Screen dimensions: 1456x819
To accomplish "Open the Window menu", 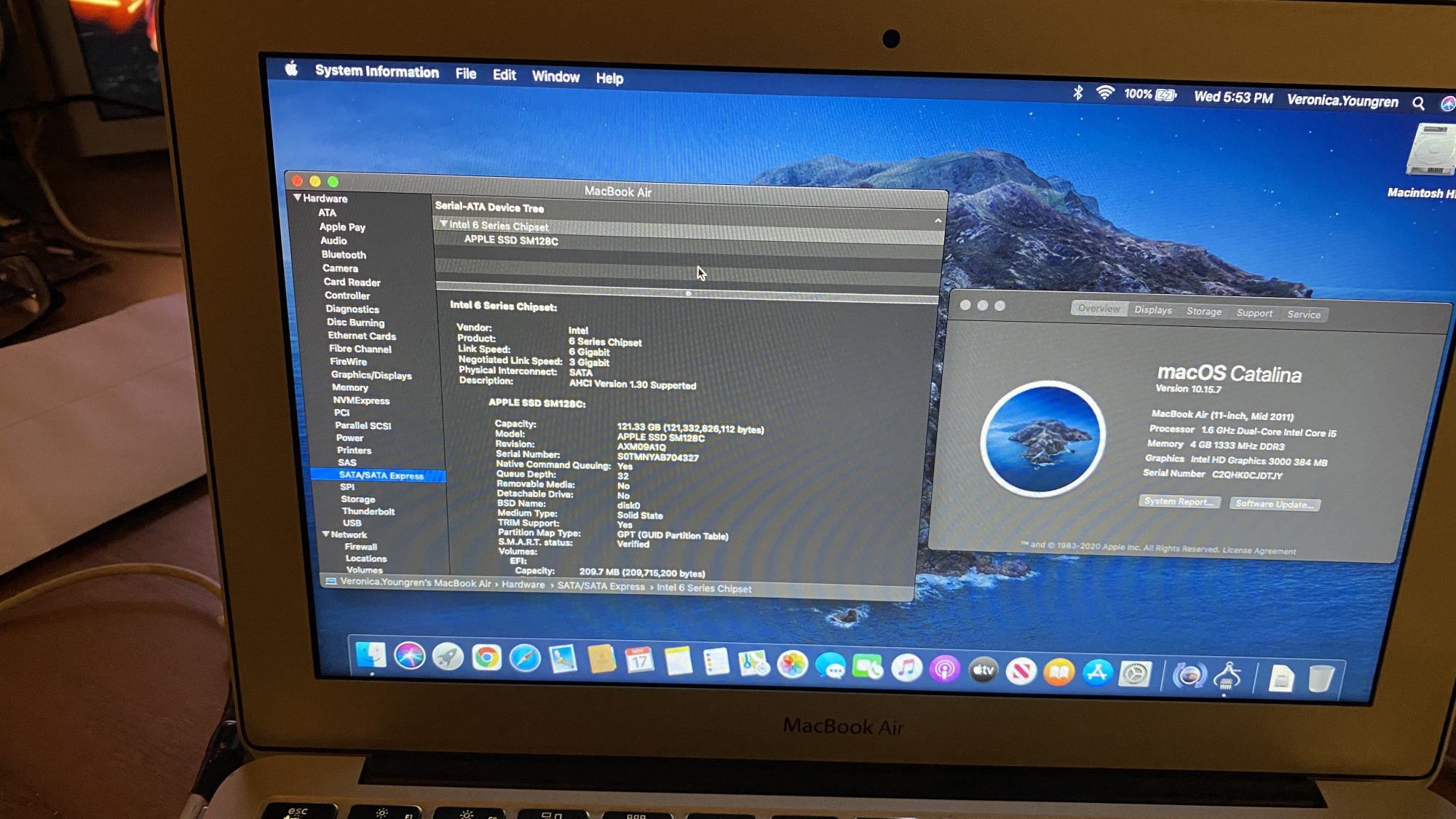I will pos(555,76).
